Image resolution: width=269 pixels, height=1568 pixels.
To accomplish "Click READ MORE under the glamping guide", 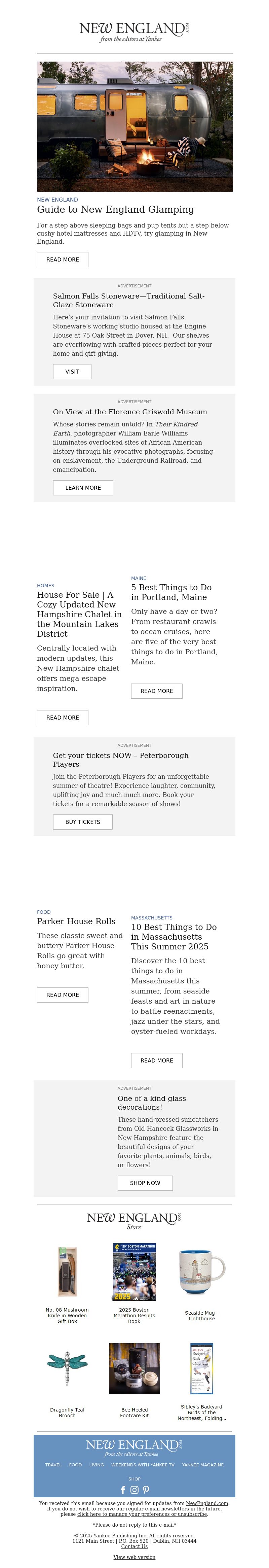I will (x=63, y=259).
